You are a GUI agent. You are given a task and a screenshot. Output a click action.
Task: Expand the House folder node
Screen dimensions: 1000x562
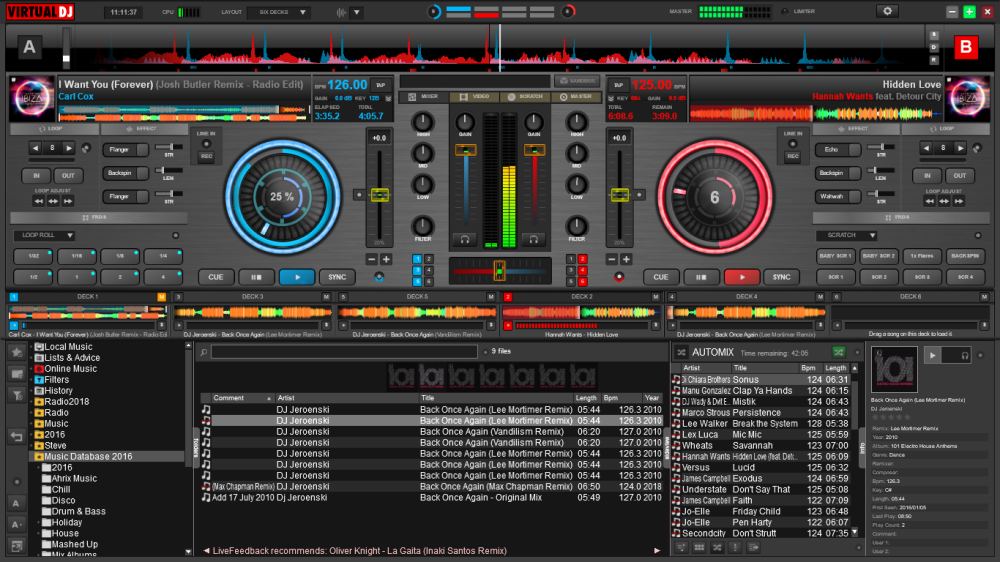(x=39, y=533)
